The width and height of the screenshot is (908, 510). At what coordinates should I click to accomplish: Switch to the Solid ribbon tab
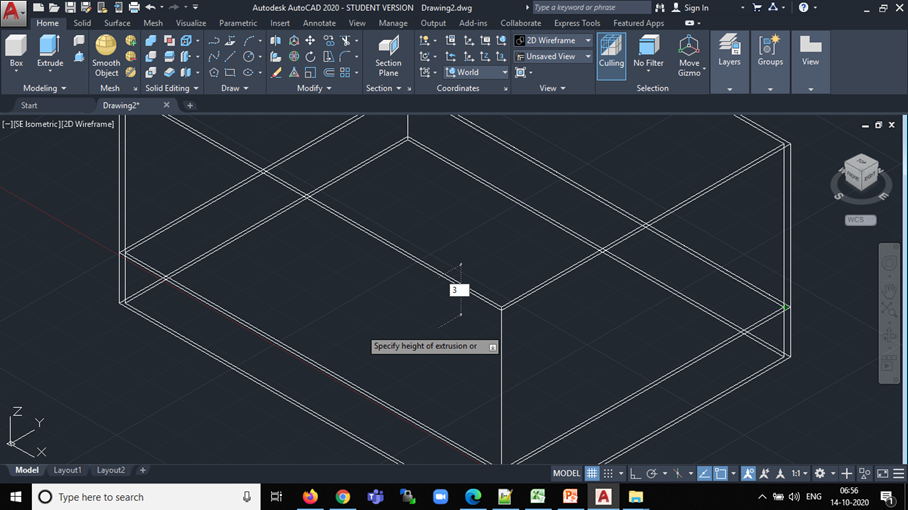82,23
